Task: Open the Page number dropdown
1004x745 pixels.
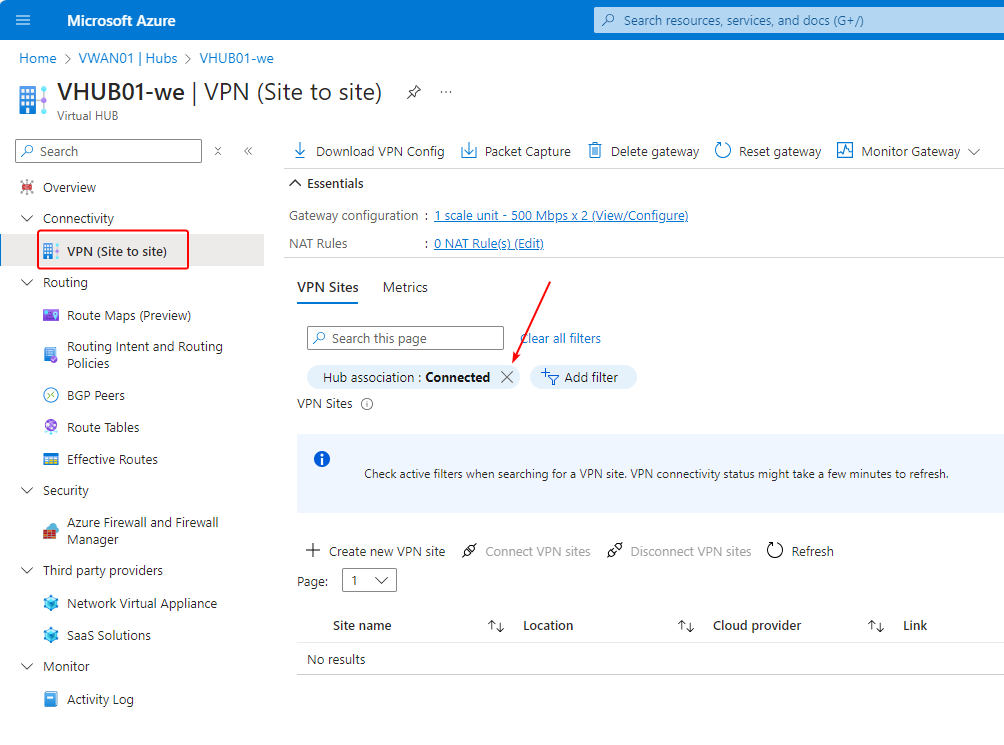Action: (369, 581)
